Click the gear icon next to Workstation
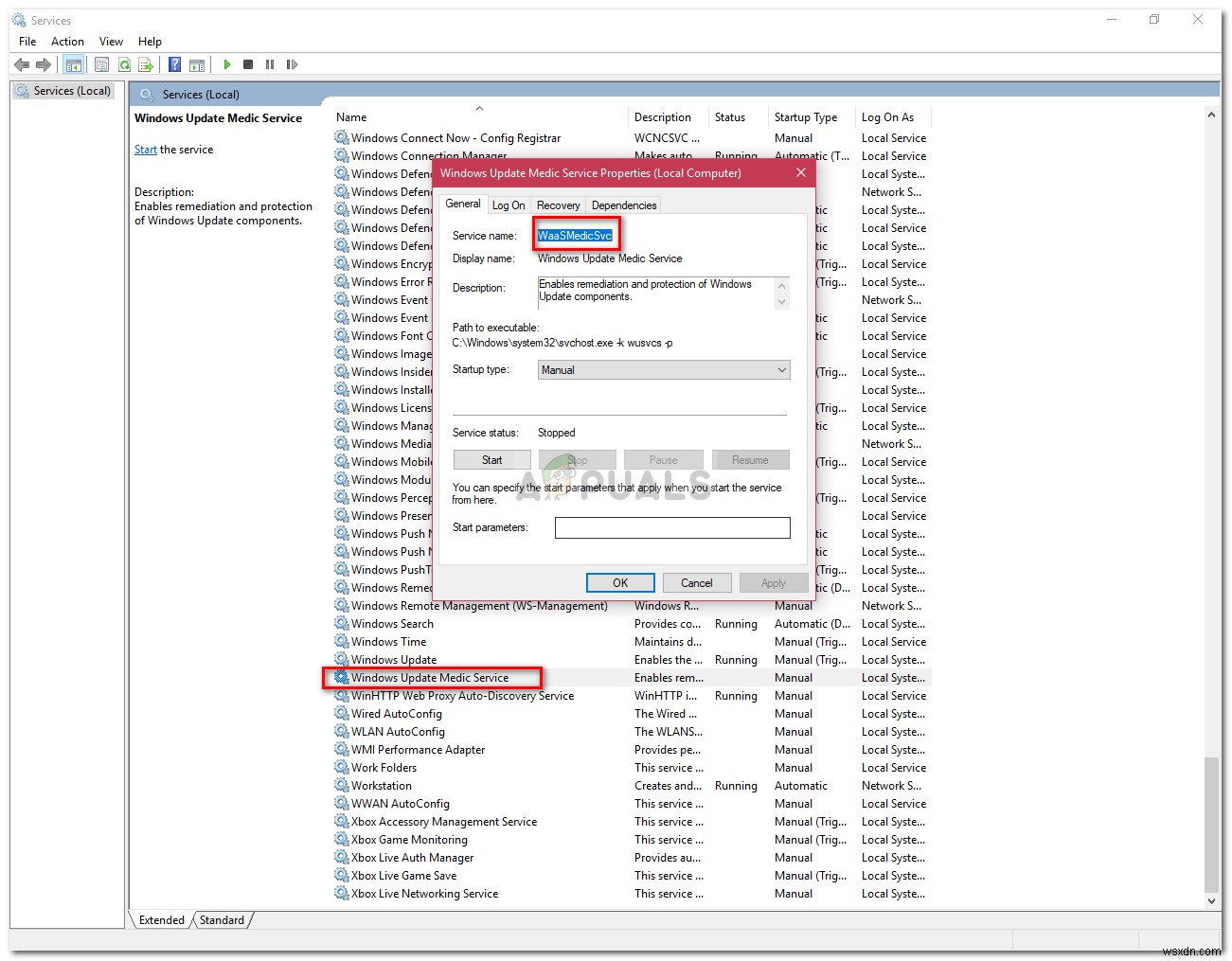This screenshot has height=961, width=1232. [341, 785]
